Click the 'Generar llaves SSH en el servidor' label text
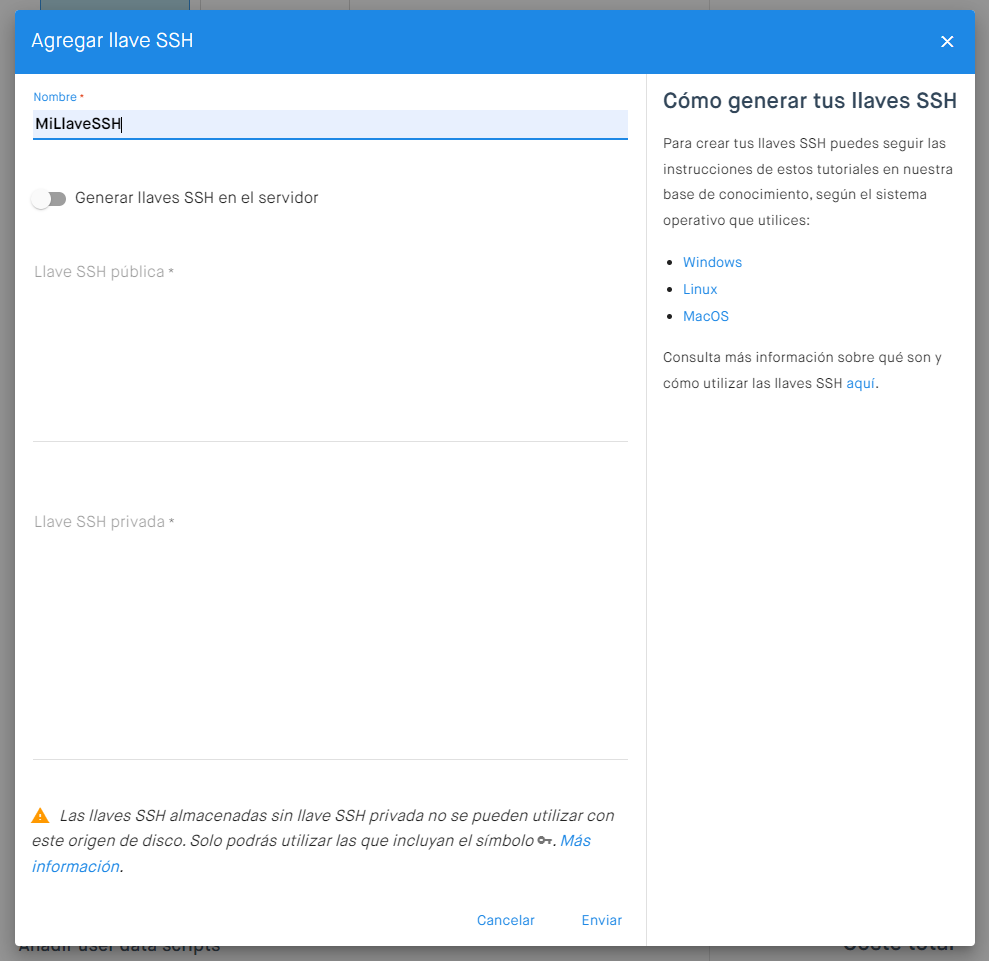The height and width of the screenshot is (961, 989). [196, 198]
